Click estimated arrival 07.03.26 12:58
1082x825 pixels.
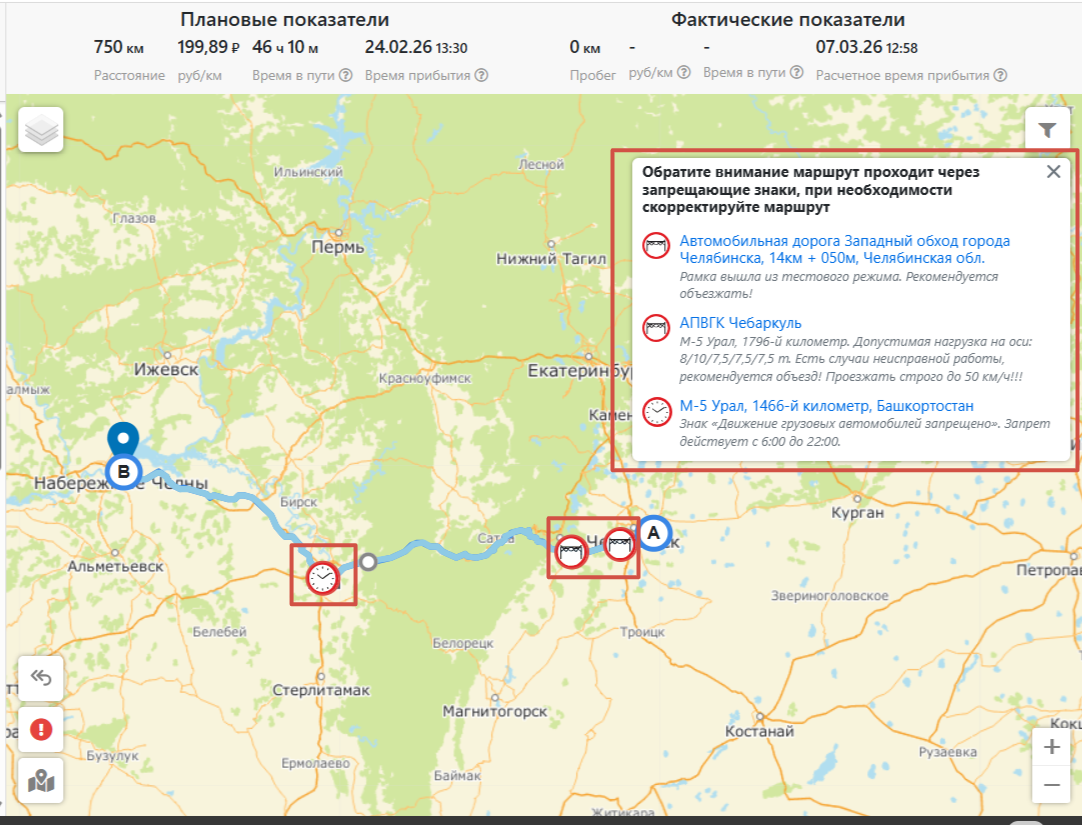point(867,47)
